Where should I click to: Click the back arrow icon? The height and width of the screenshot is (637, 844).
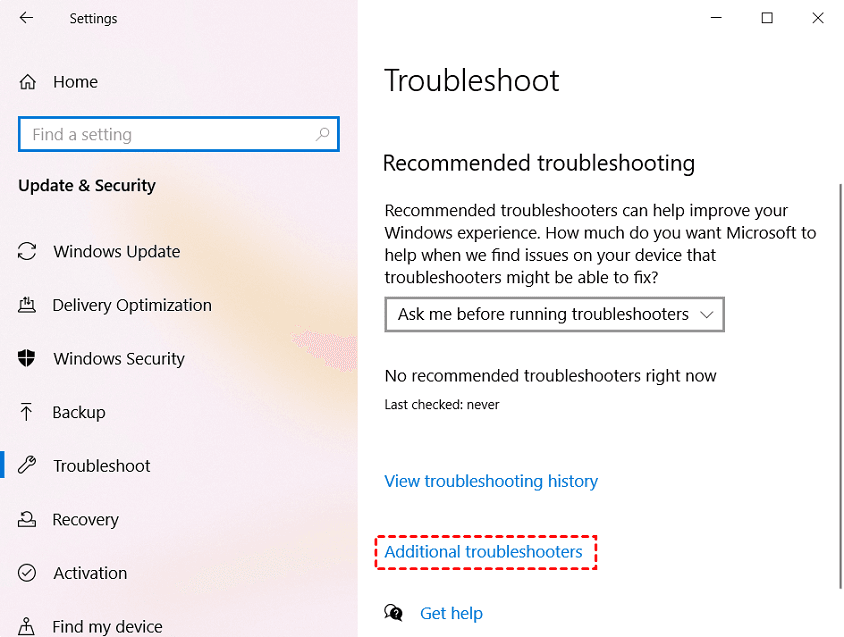26,18
